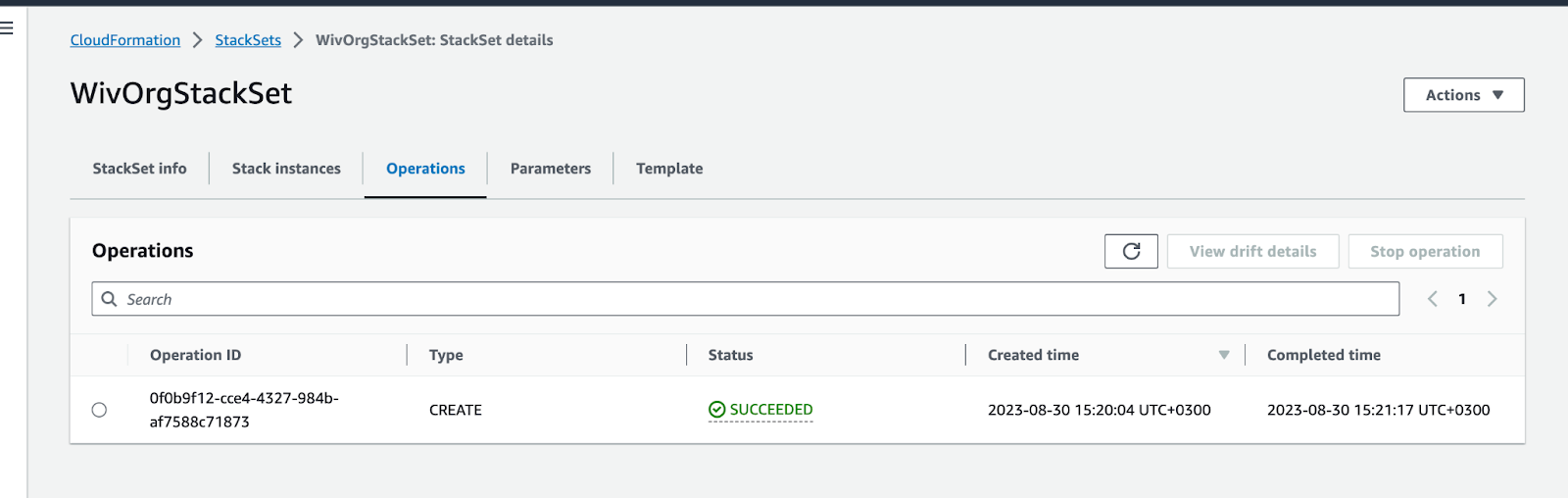
Task: Go to StackSets breadcrumb link
Action: coord(248,40)
